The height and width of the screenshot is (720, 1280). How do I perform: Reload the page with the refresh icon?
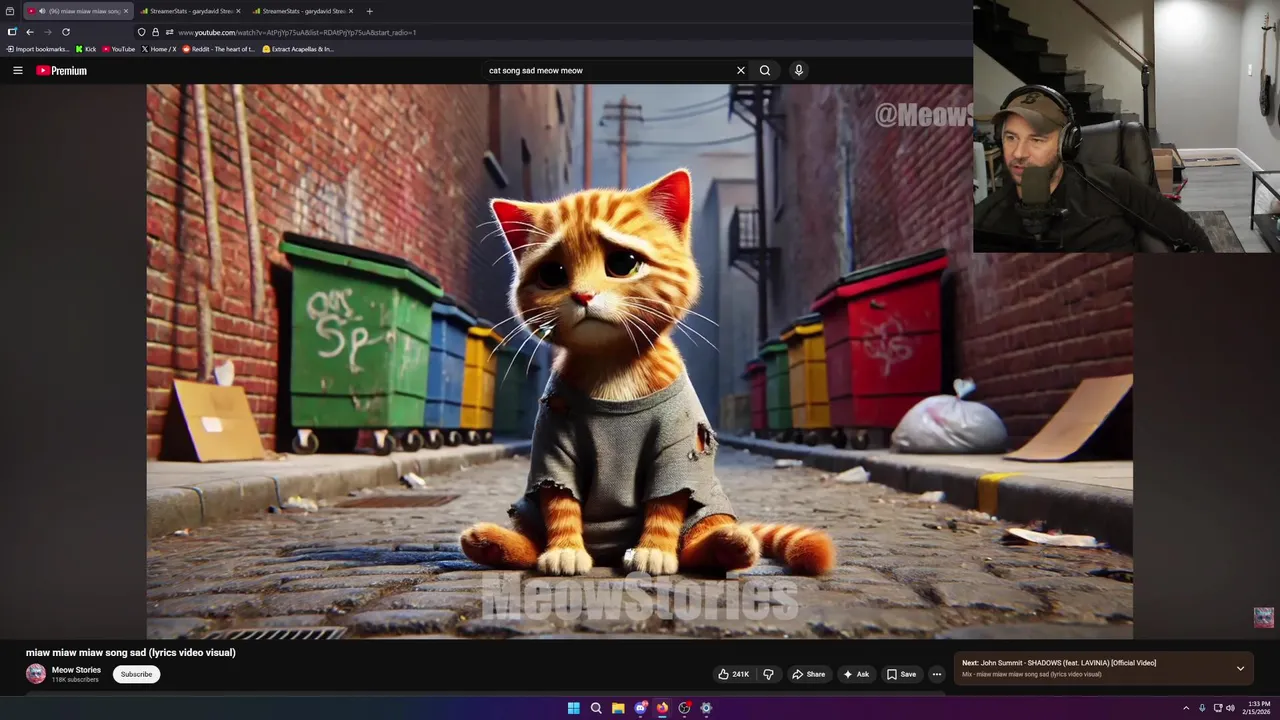pos(66,32)
